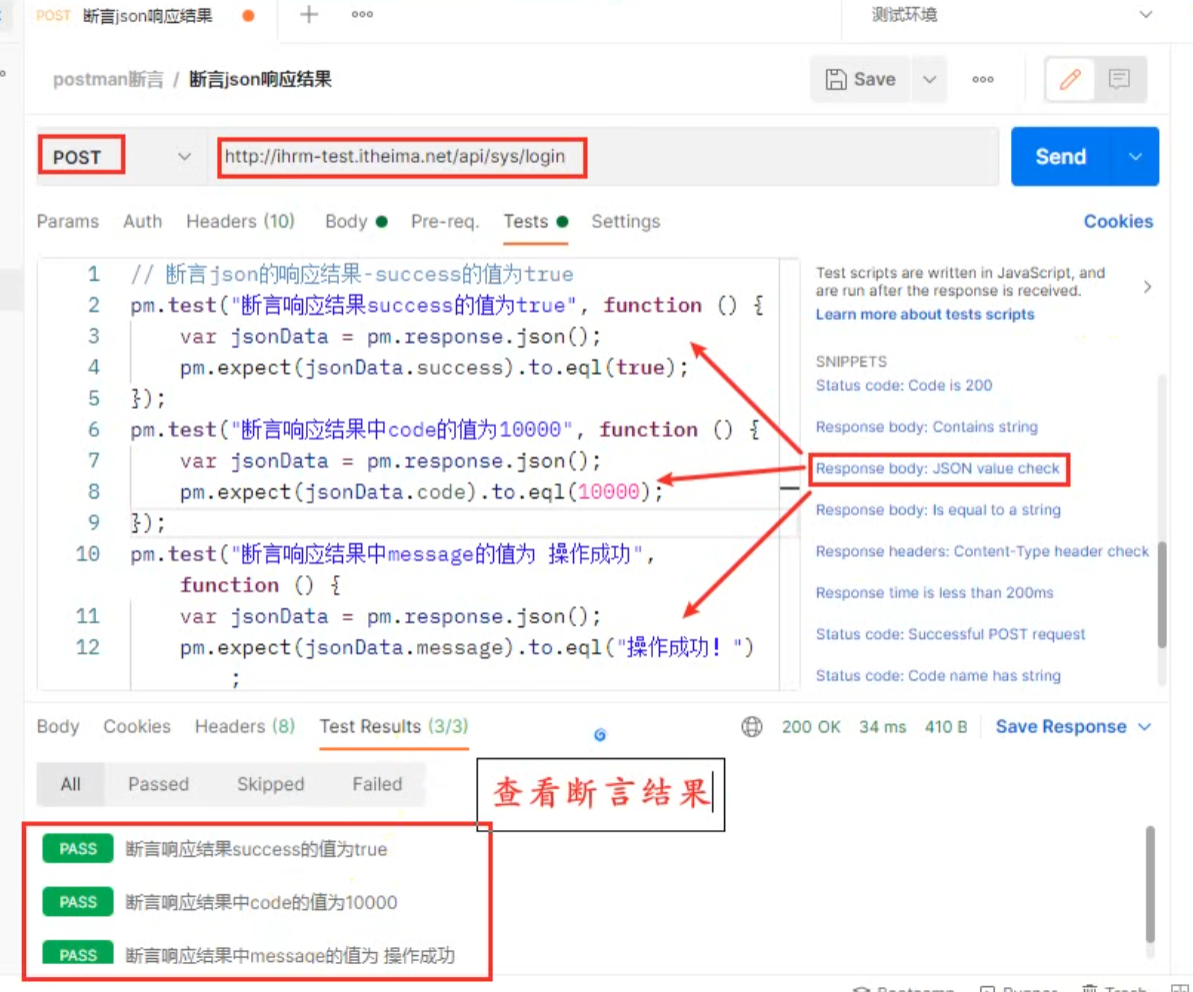Filter test results by Passed
Viewport: 1193px width, 992px height.
coord(158,785)
